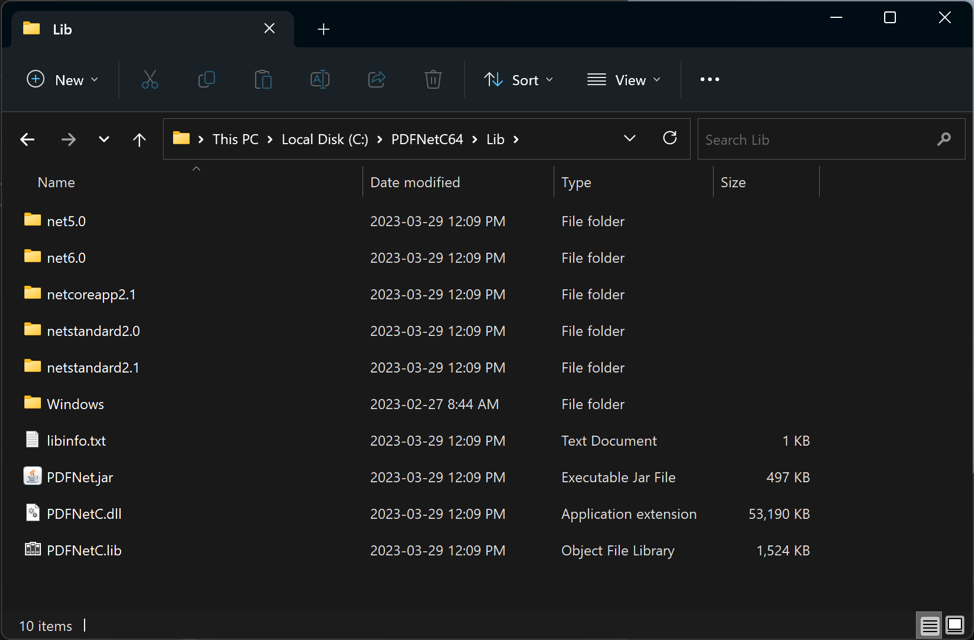Screen dimensions: 974x640
Task: Switch to compact details view in status bar
Action: pyautogui.click(x=928, y=625)
